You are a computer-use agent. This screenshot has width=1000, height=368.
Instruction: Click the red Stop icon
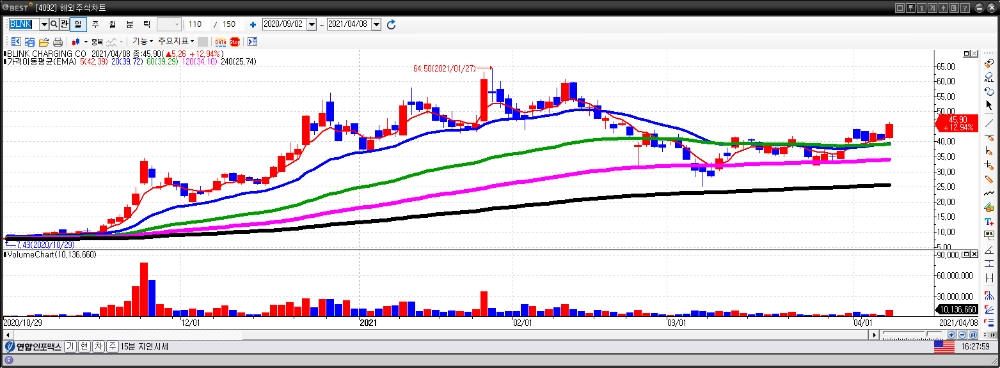click(235, 41)
